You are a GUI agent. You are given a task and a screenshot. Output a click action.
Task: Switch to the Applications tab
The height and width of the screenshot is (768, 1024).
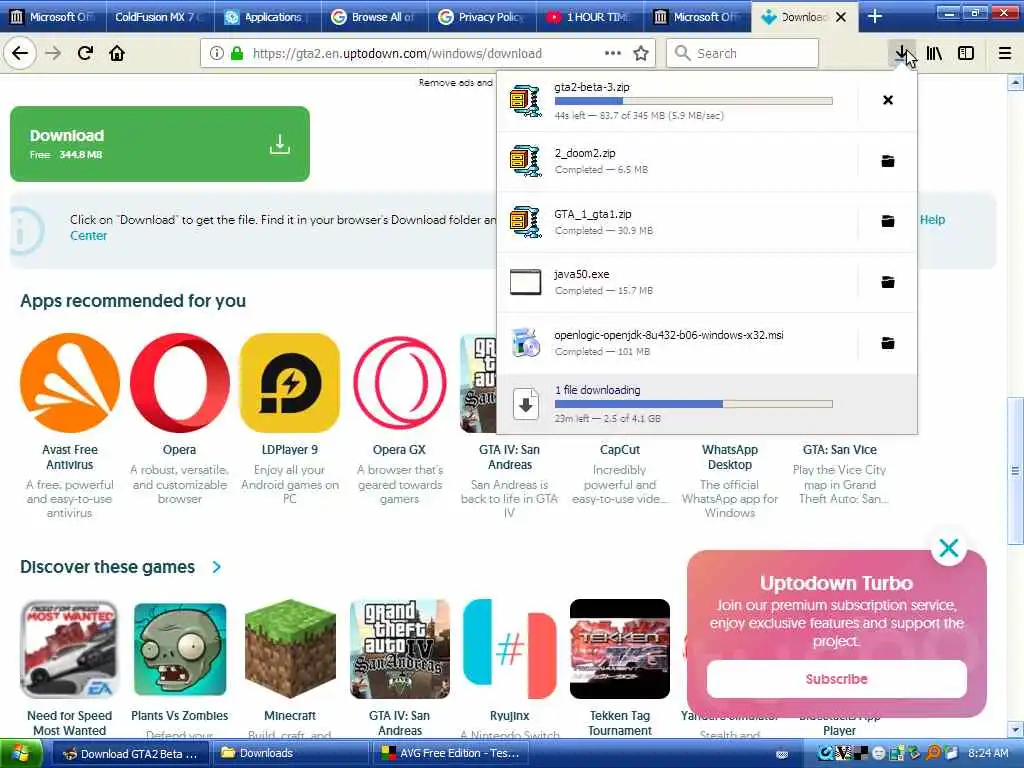(268, 17)
